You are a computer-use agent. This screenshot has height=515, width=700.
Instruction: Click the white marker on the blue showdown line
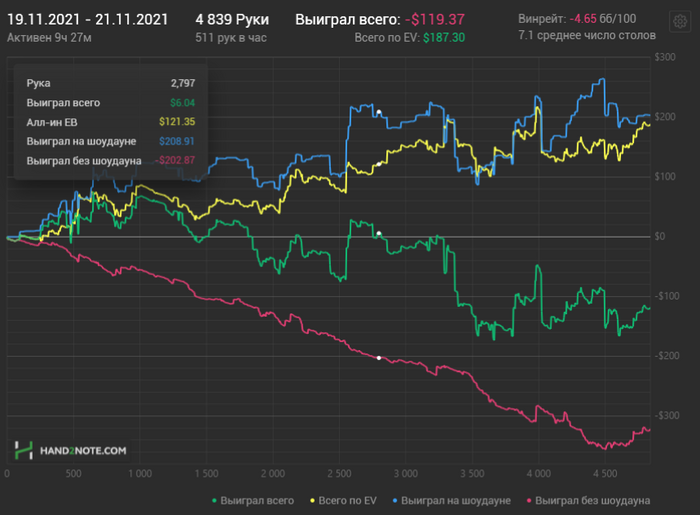[x=379, y=112]
